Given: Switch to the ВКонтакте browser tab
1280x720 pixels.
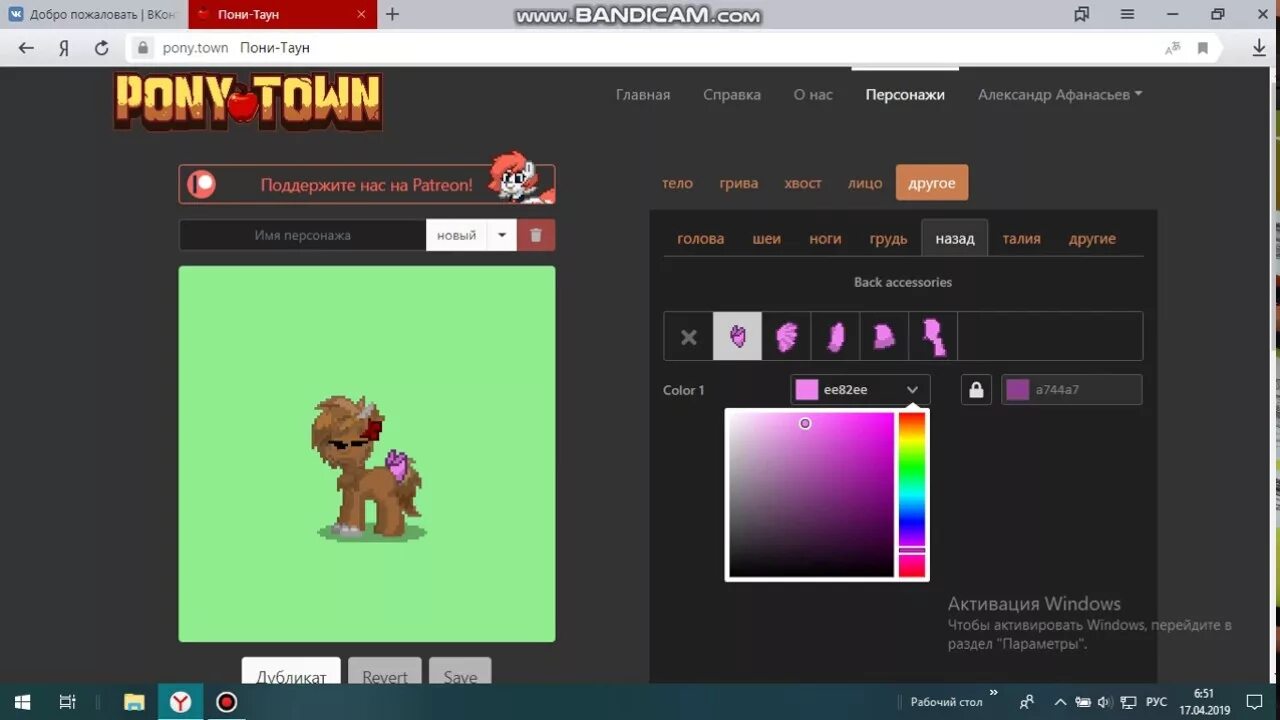Looking at the screenshot, I should click(93, 14).
